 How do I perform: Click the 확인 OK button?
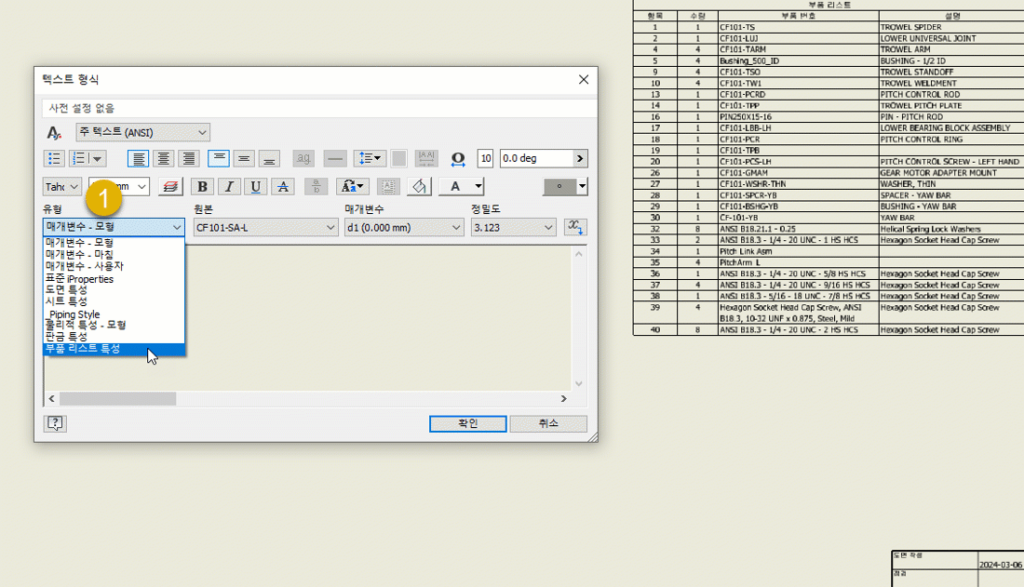(x=468, y=424)
